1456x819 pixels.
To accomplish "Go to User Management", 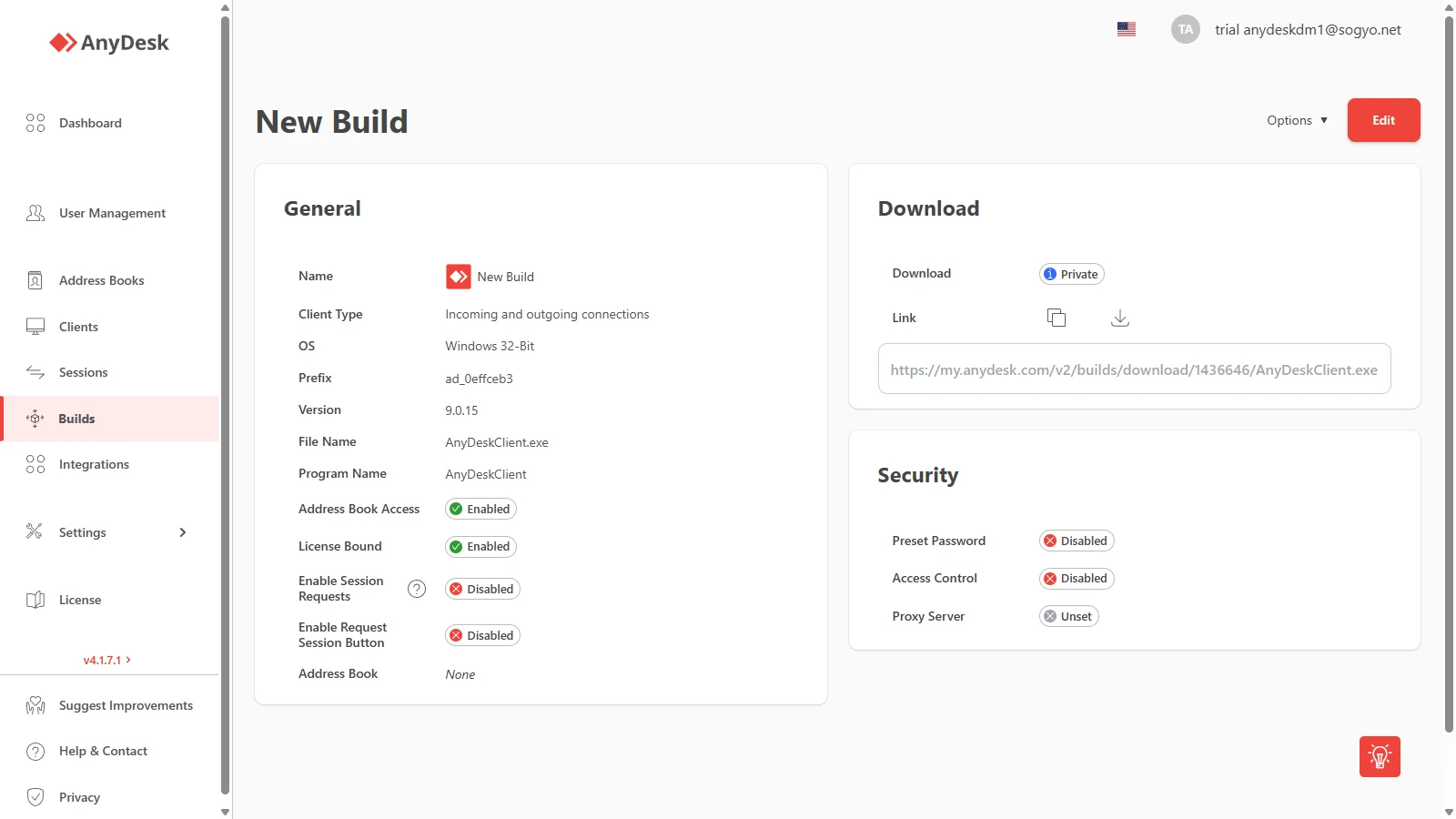I will coord(112,213).
